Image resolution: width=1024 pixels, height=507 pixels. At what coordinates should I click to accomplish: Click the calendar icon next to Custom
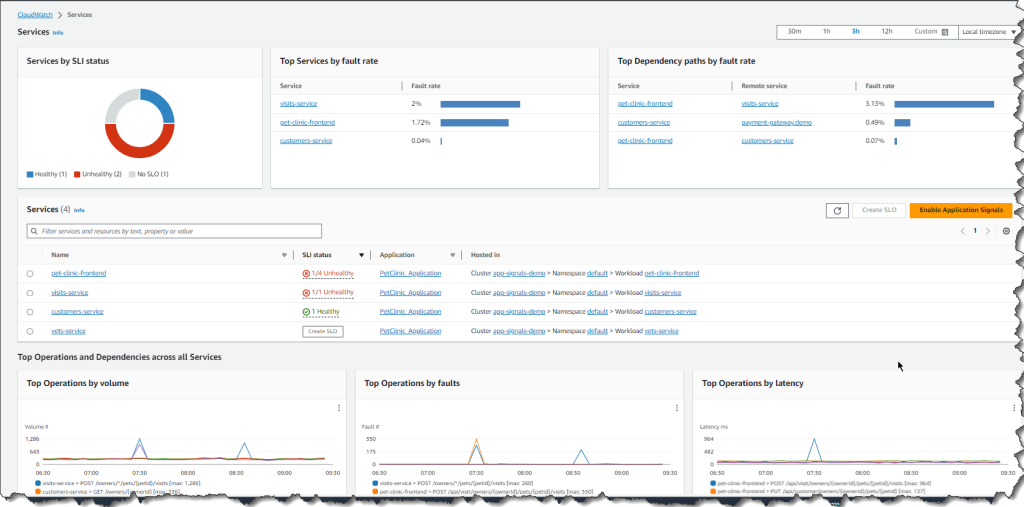pyautogui.click(x=944, y=31)
